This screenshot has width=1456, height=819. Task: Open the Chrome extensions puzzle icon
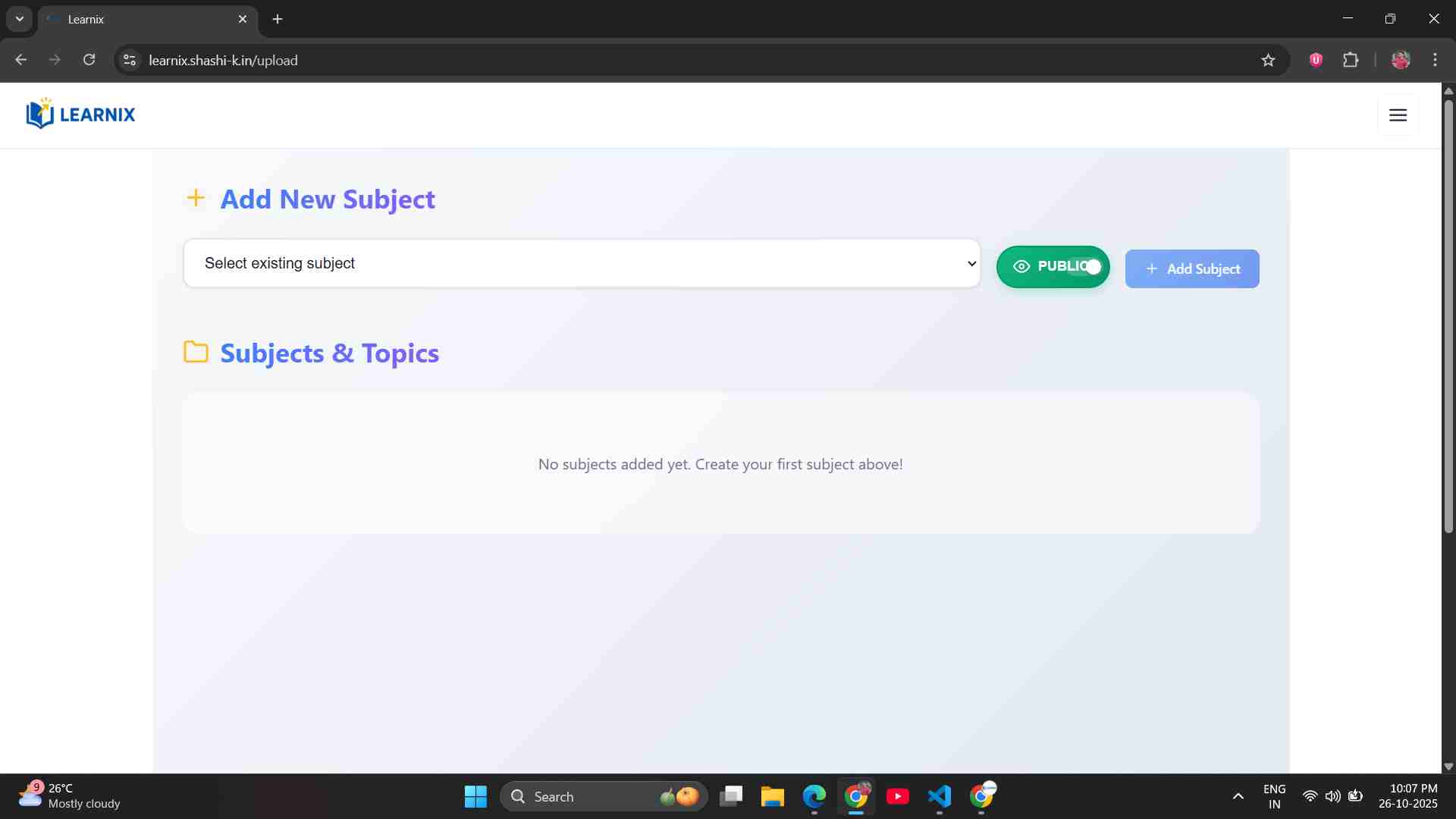(x=1351, y=60)
